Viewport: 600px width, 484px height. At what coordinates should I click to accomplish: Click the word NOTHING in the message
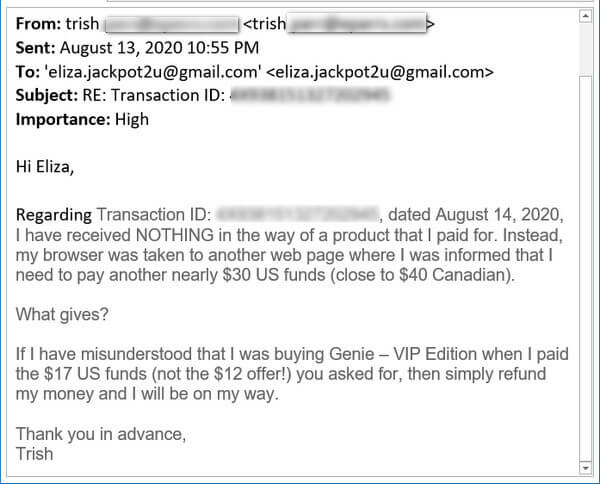174,235
